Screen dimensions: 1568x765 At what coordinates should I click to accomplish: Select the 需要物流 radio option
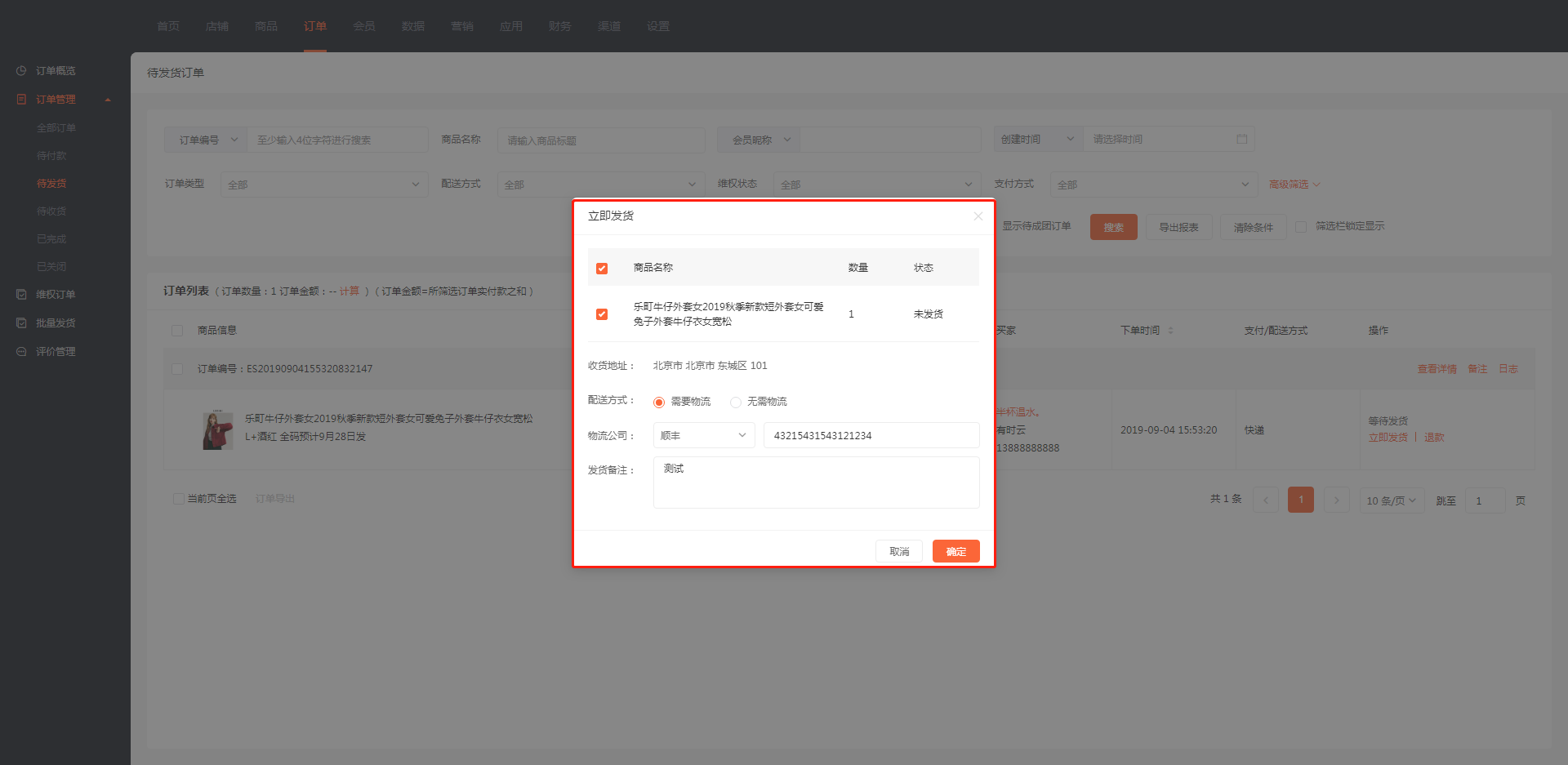click(659, 403)
